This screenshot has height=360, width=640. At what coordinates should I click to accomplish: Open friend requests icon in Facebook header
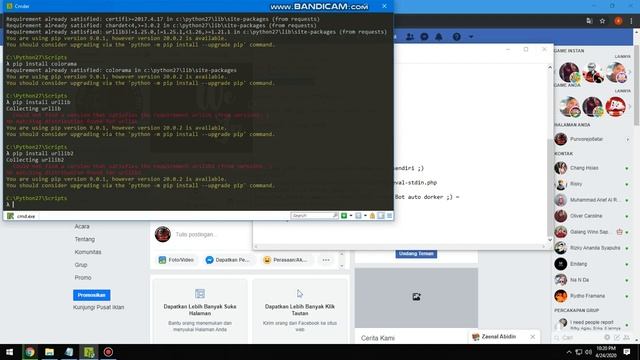click(410, 37)
